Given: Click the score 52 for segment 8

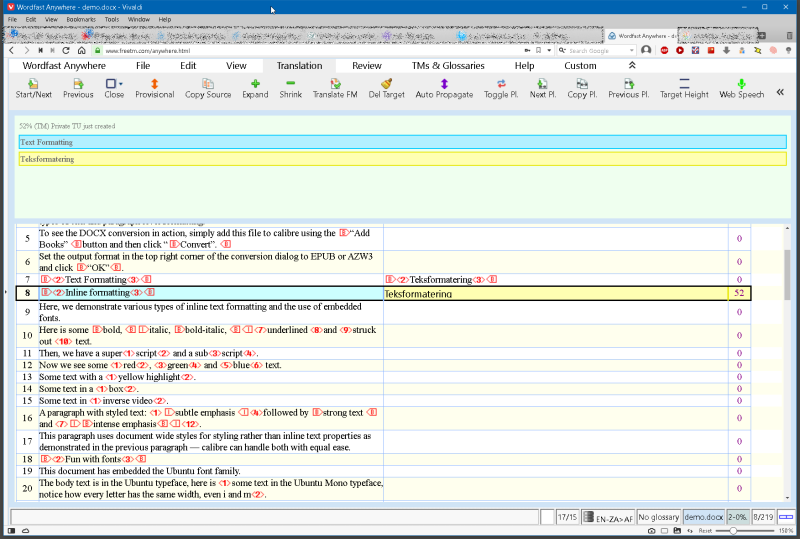Looking at the screenshot, I should pyautogui.click(x=739, y=293).
